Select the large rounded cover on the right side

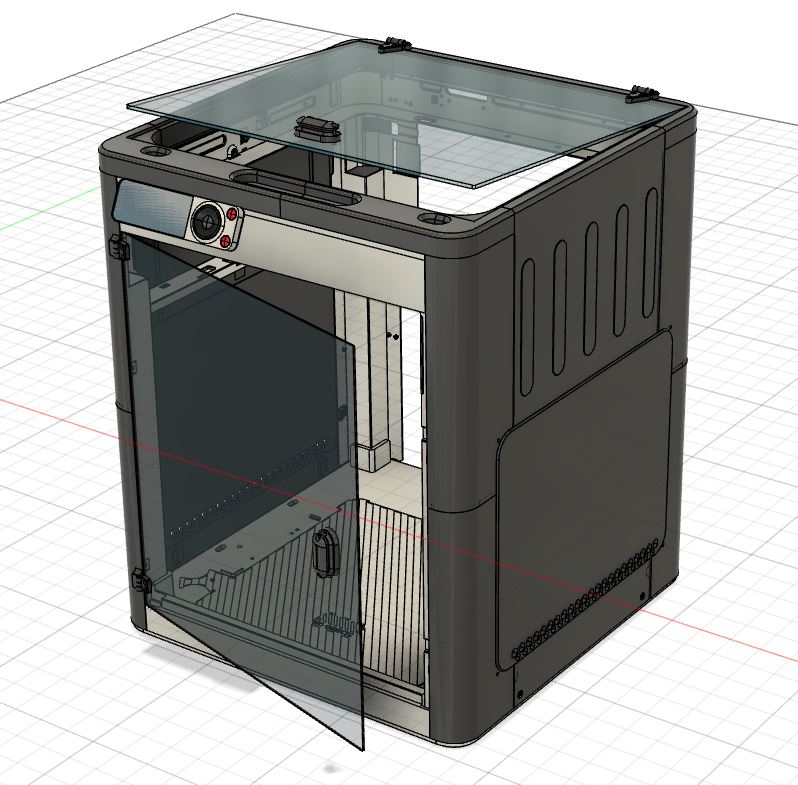[x=584, y=500]
